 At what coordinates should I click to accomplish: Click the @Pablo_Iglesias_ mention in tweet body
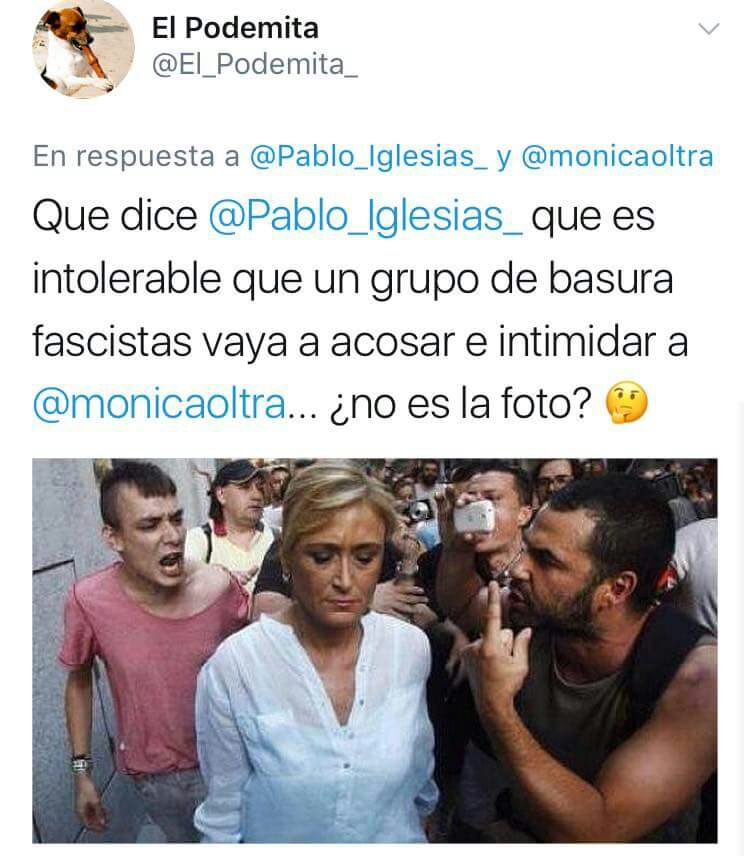pos(365,217)
